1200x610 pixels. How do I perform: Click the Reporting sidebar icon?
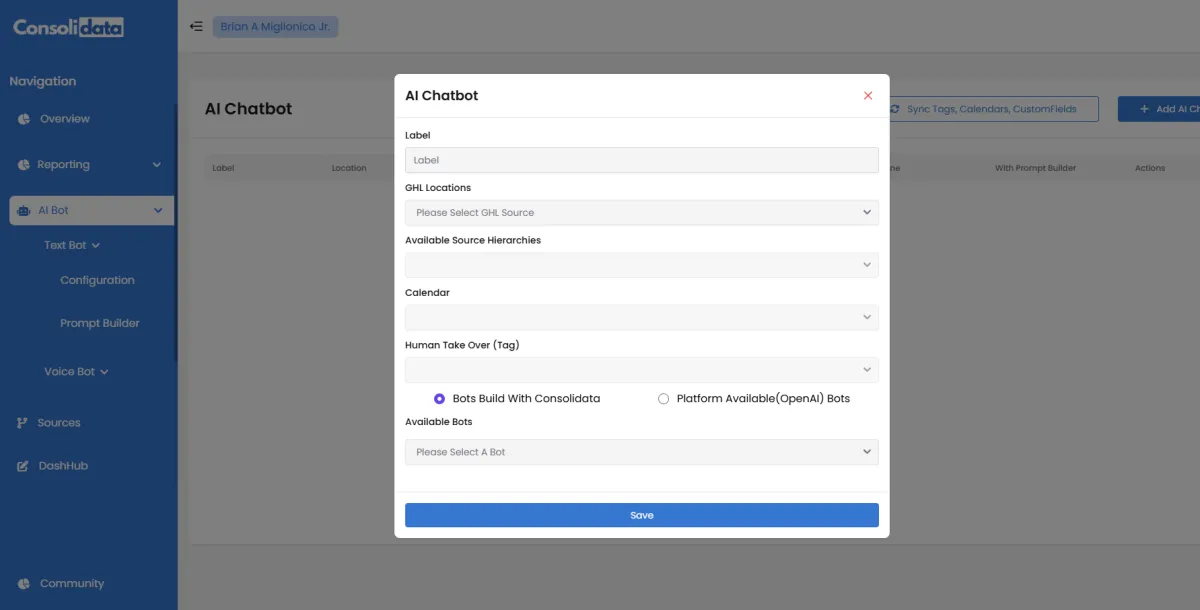coord(24,165)
